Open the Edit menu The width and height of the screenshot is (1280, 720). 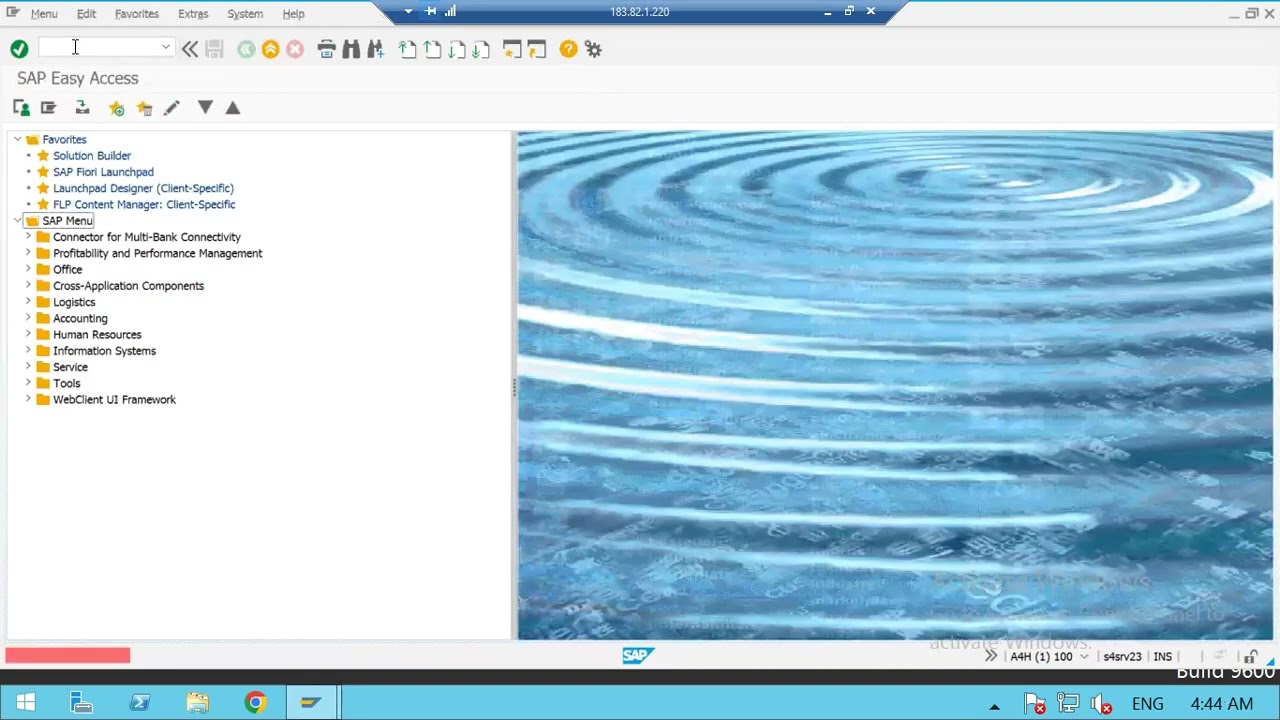click(86, 14)
